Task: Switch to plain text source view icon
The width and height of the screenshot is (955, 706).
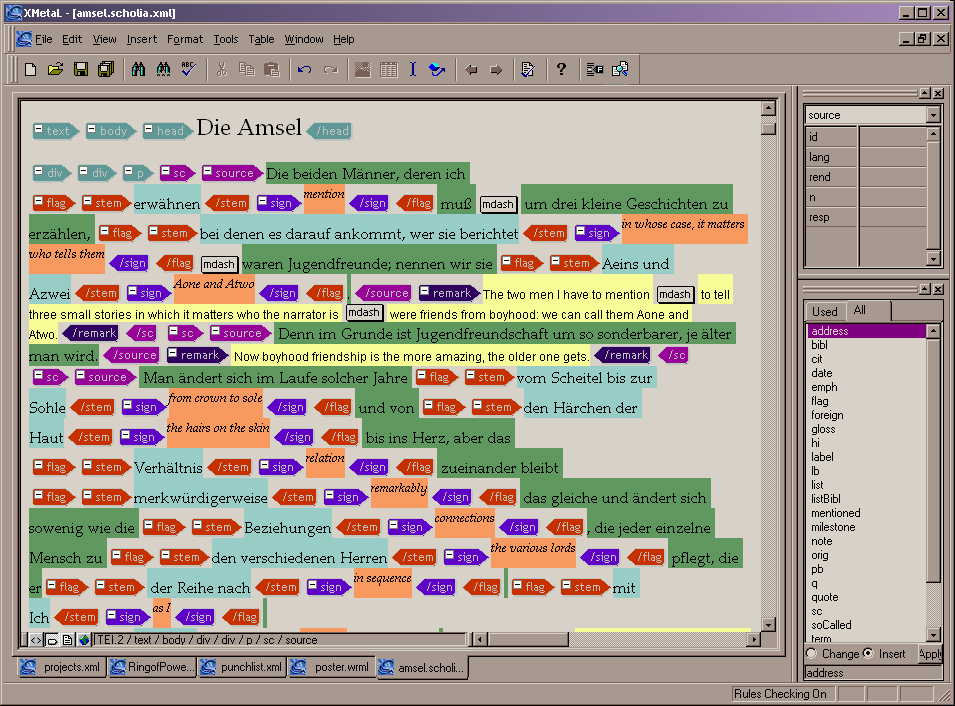Action: pos(36,640)
